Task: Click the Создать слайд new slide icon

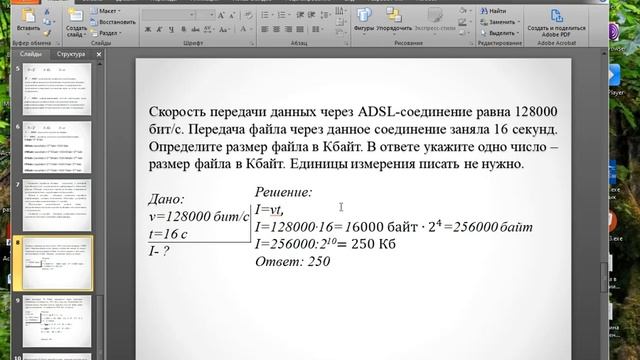Action: pyautogui.click(x=76, y=16)
